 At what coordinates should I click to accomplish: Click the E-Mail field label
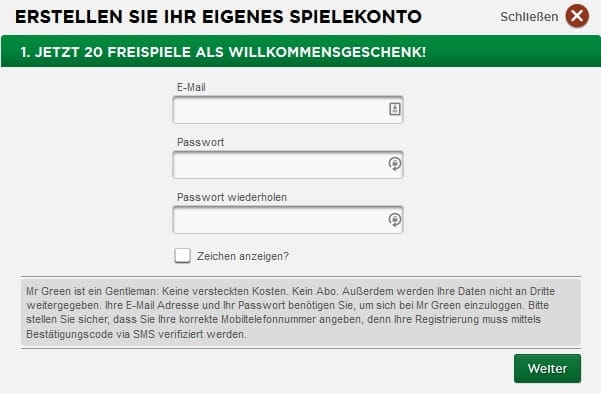191,87
